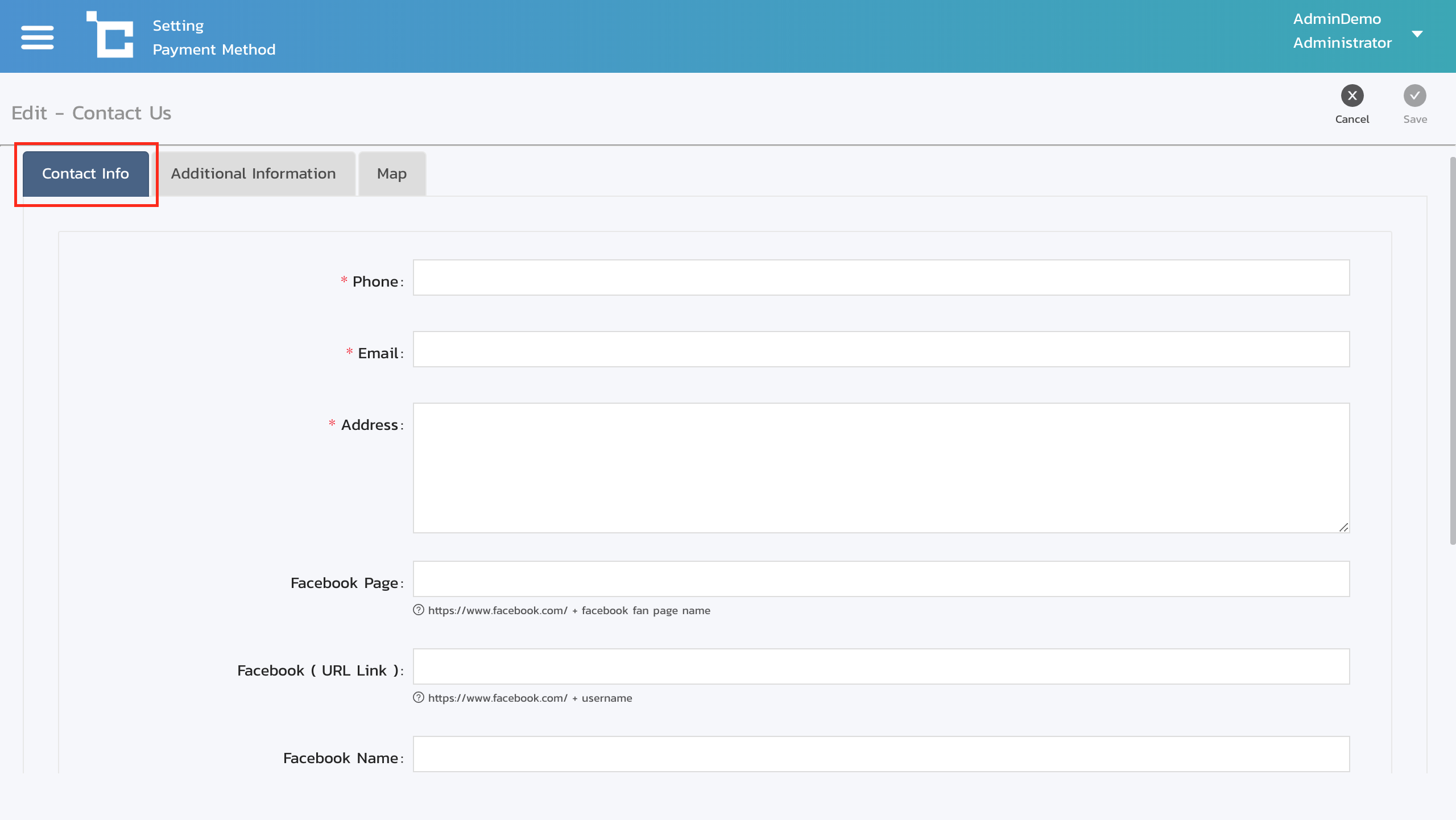Open the hamburger navigation menu
This screenshot has width=1456, height=820.
tap(37, 37)
